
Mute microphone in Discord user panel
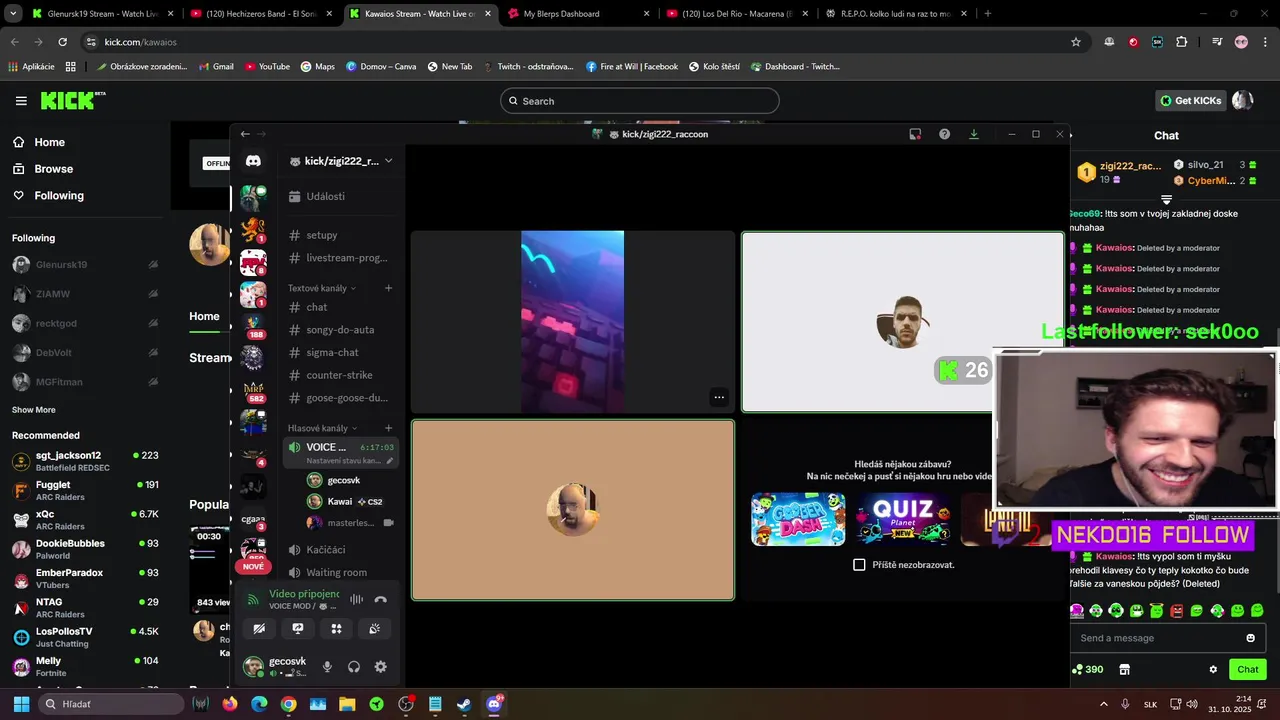[x=327, y=667]
